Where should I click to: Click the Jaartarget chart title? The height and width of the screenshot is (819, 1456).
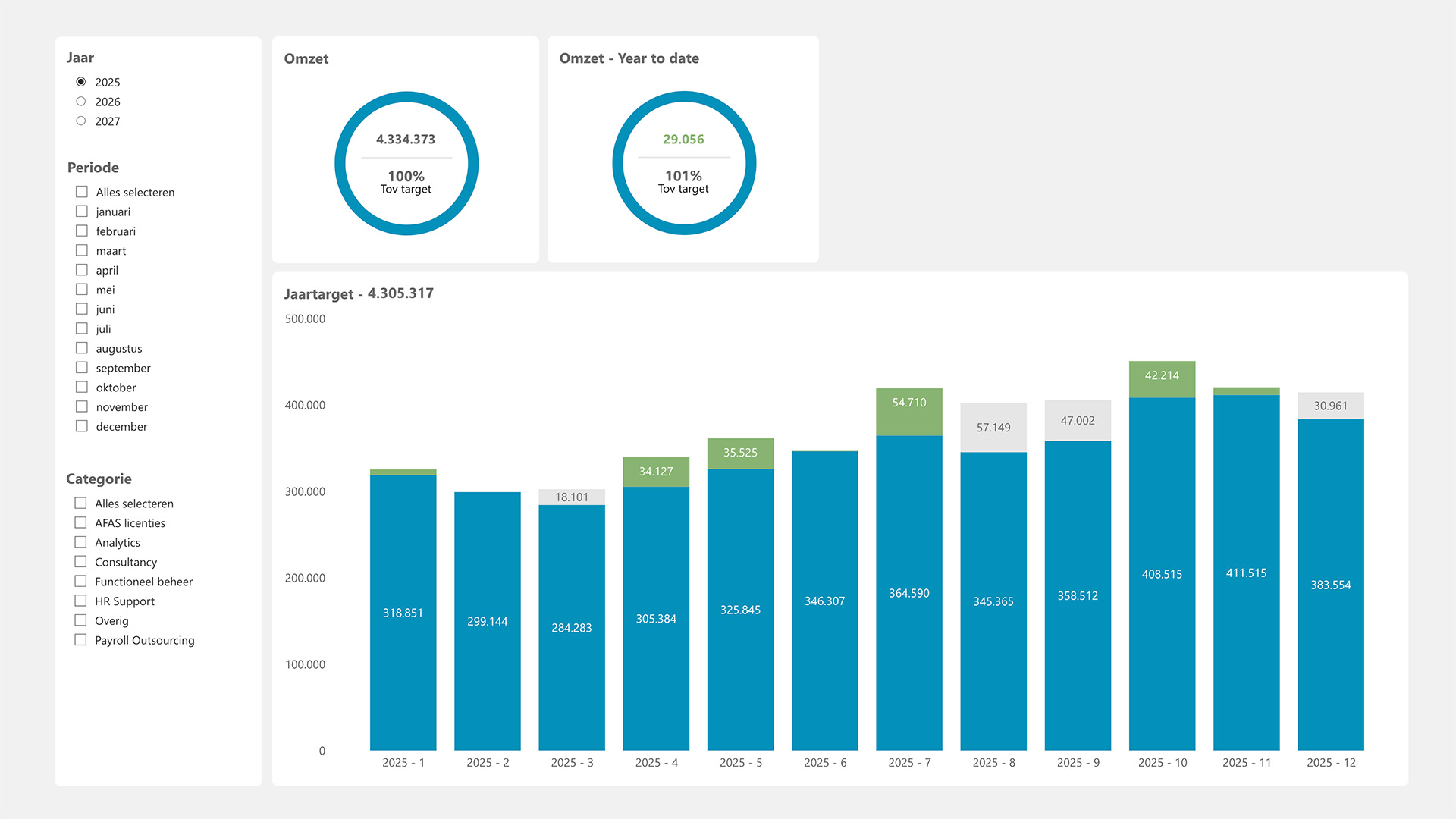pyautogui.click(x=359, y=293)
